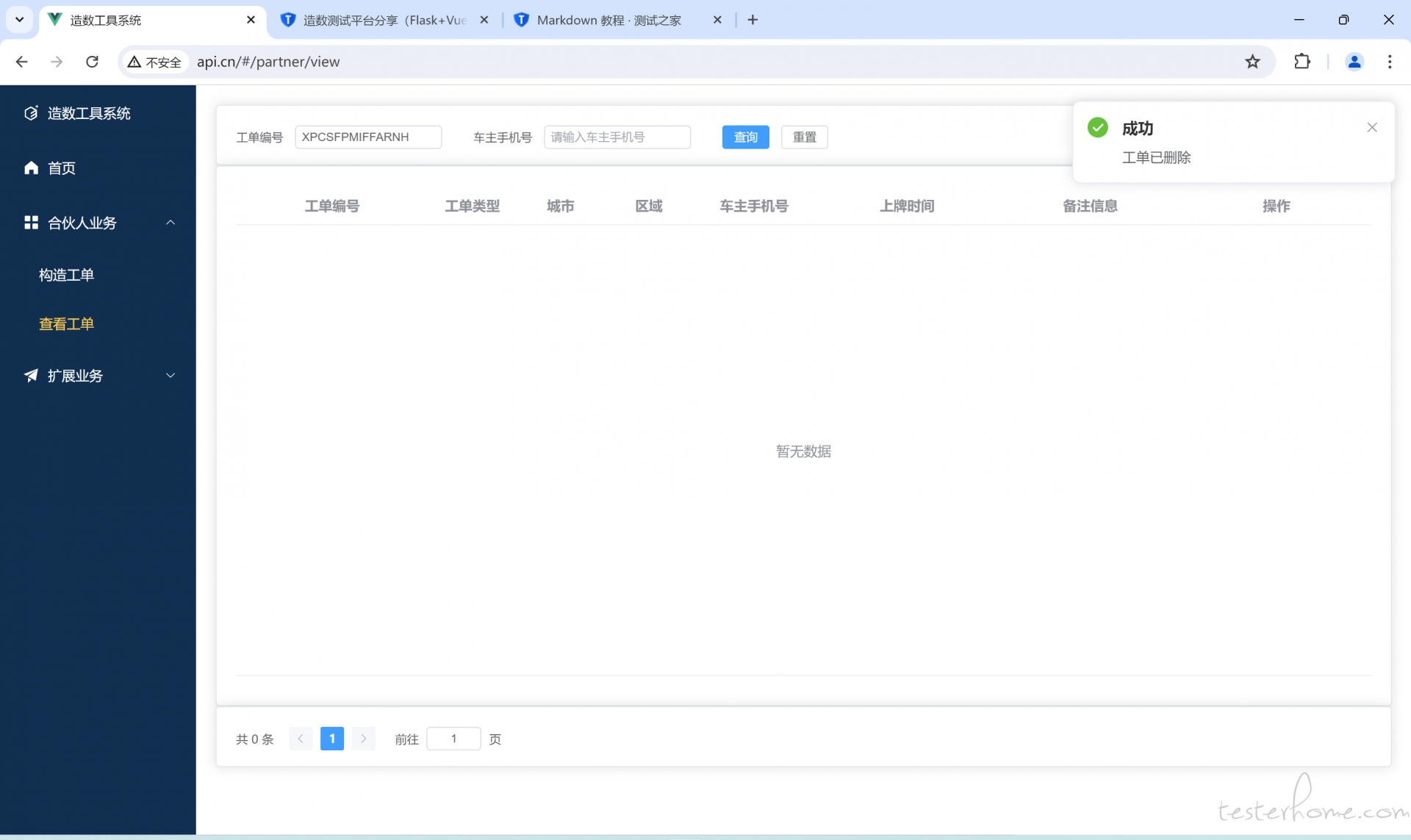Click the 不安全 security warning badge

154,62
